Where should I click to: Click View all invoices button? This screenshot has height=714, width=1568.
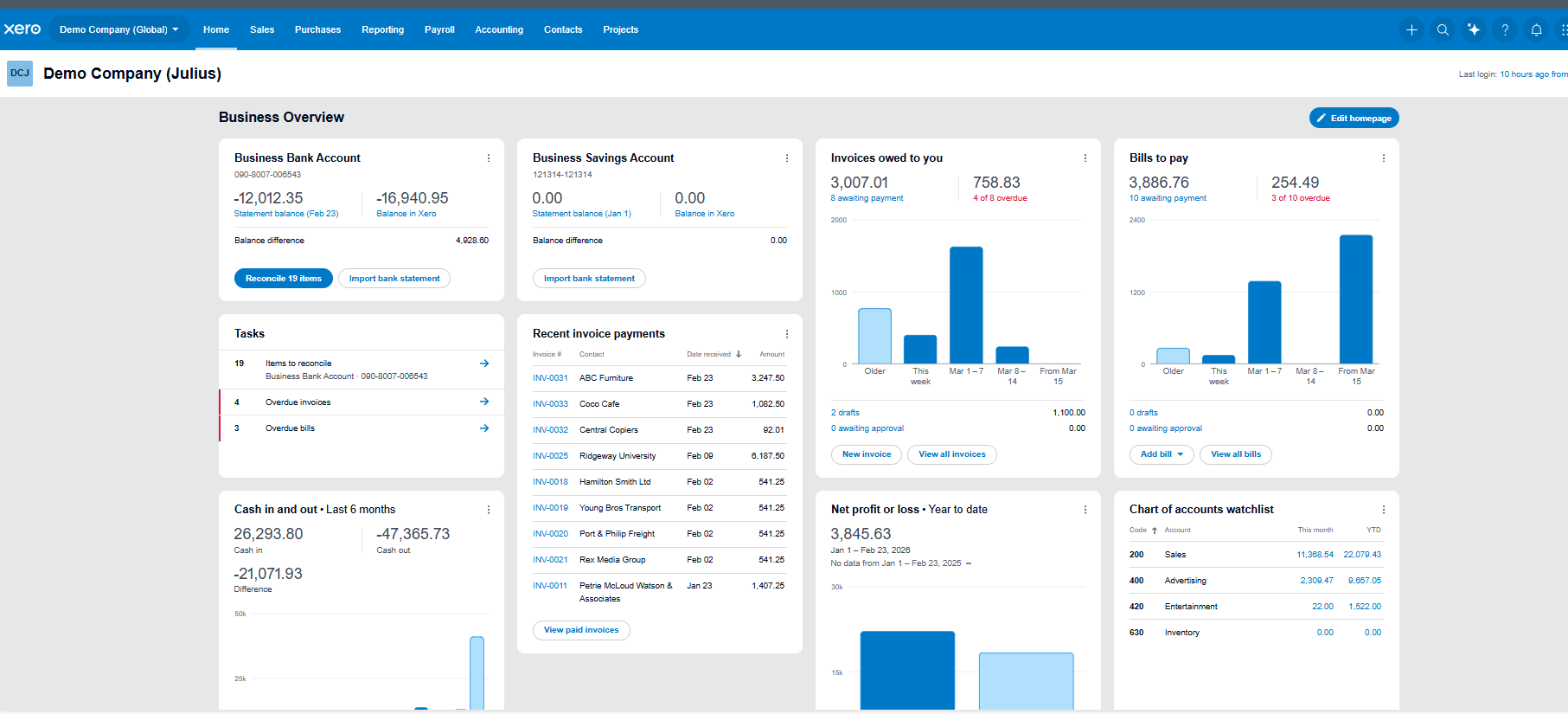pos(952,454)
